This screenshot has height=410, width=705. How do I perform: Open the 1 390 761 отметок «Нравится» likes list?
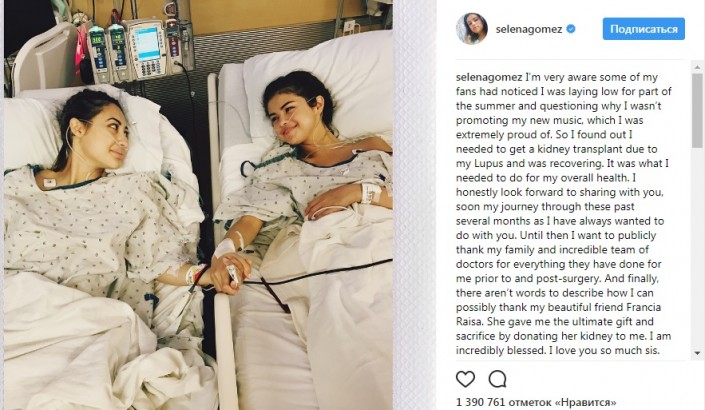(x=536, y=402)
